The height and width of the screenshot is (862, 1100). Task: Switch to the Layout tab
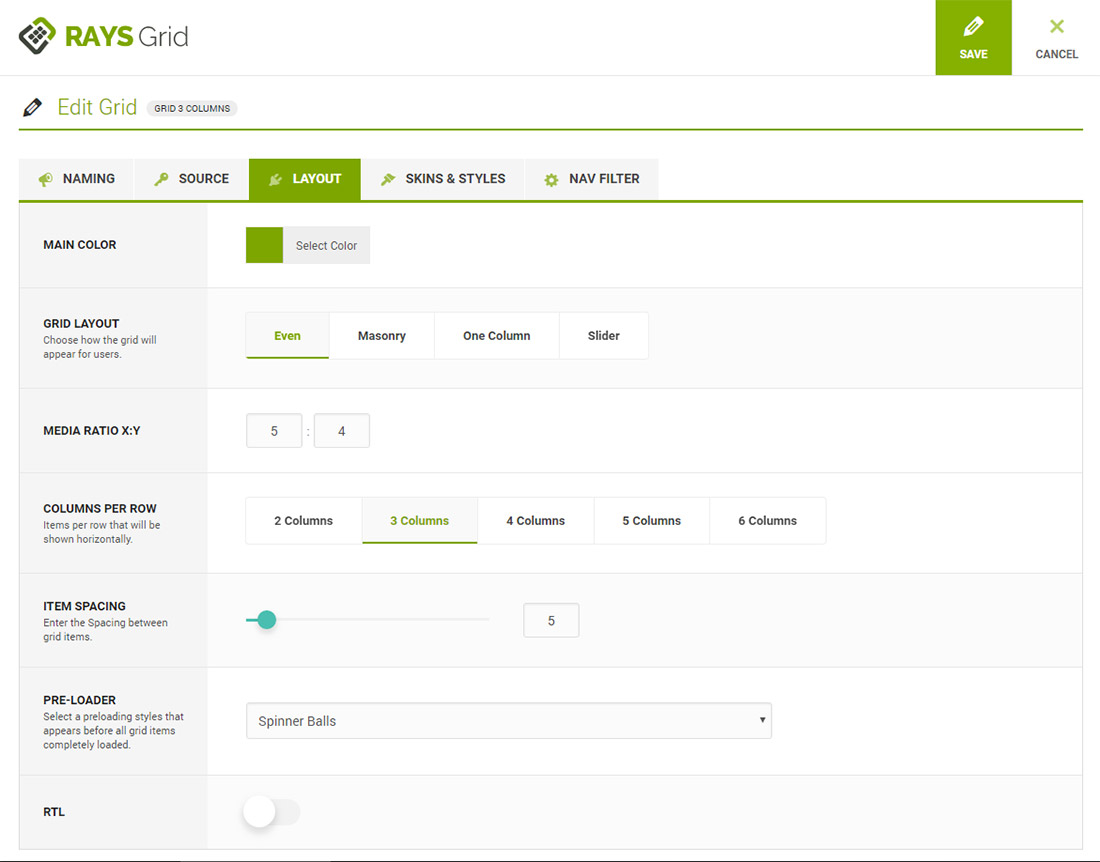pyautogui.click(x=305, y=179)
